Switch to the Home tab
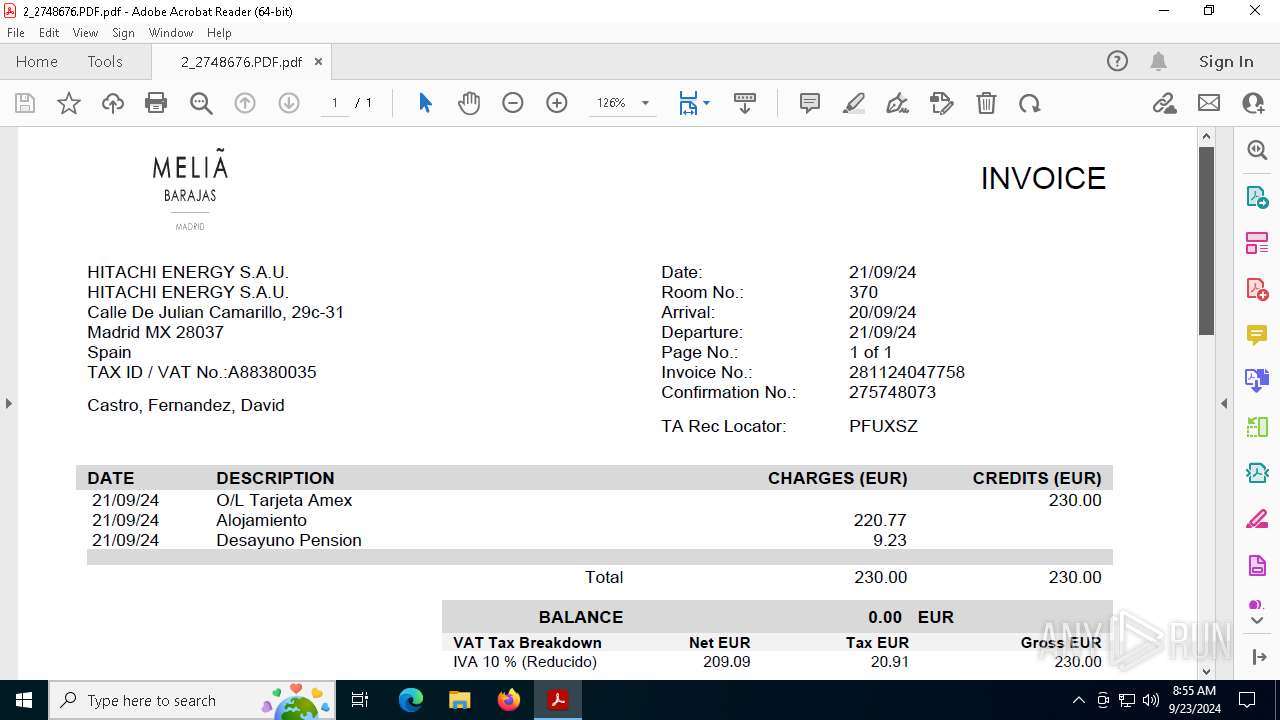 tap(37, 61)
